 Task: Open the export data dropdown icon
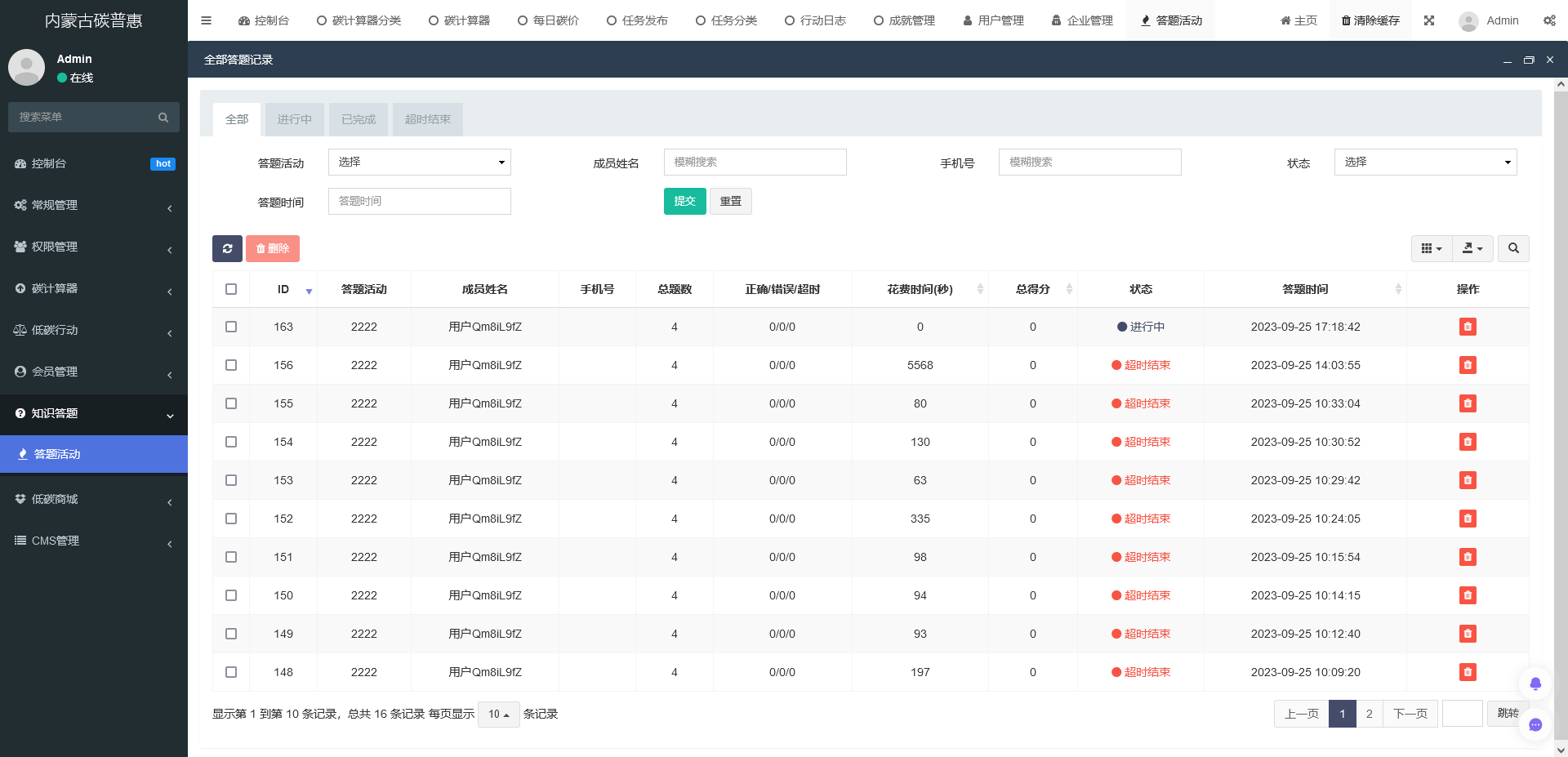(x=1472, y=248)
